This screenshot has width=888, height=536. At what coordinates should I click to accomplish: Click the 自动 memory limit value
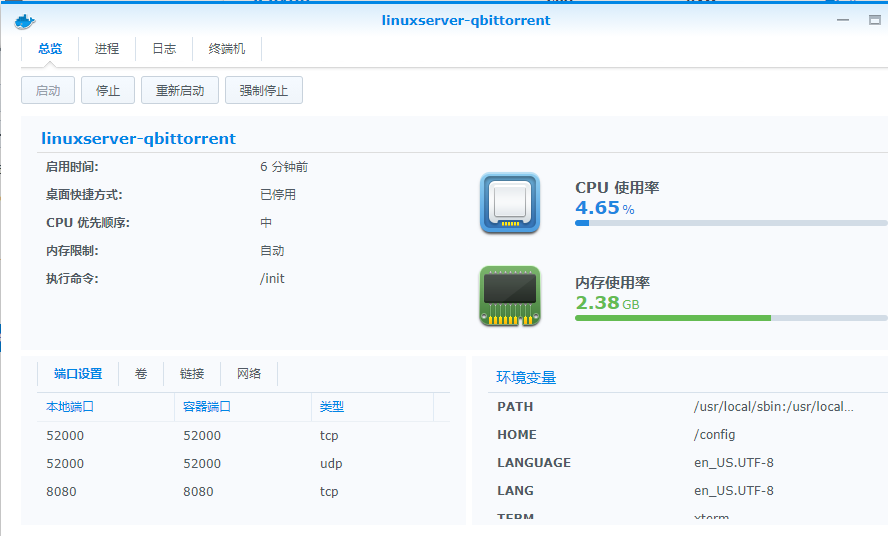[x=272, y=250]
